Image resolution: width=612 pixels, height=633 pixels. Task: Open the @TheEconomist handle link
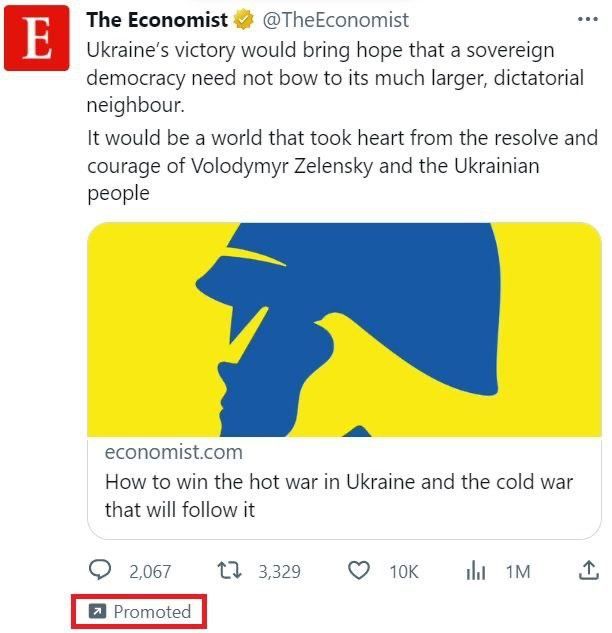335,20
